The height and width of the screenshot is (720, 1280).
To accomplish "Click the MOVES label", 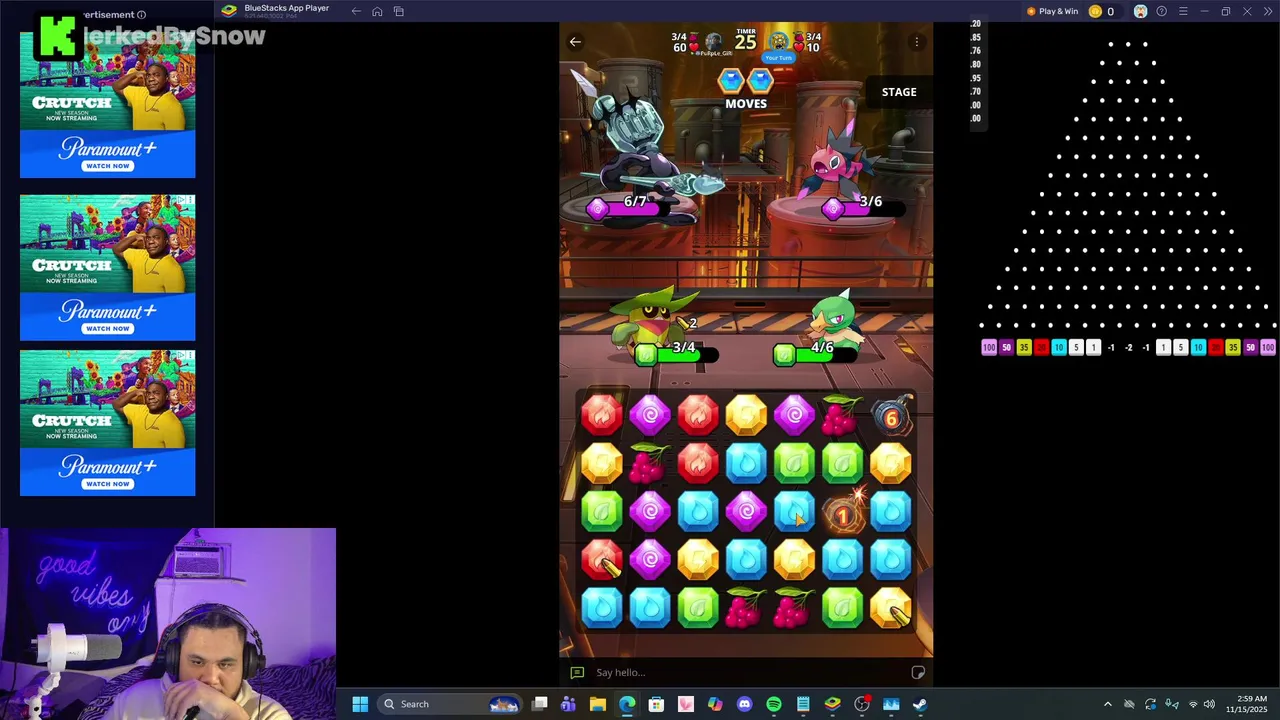I will (x=746, y=104).
